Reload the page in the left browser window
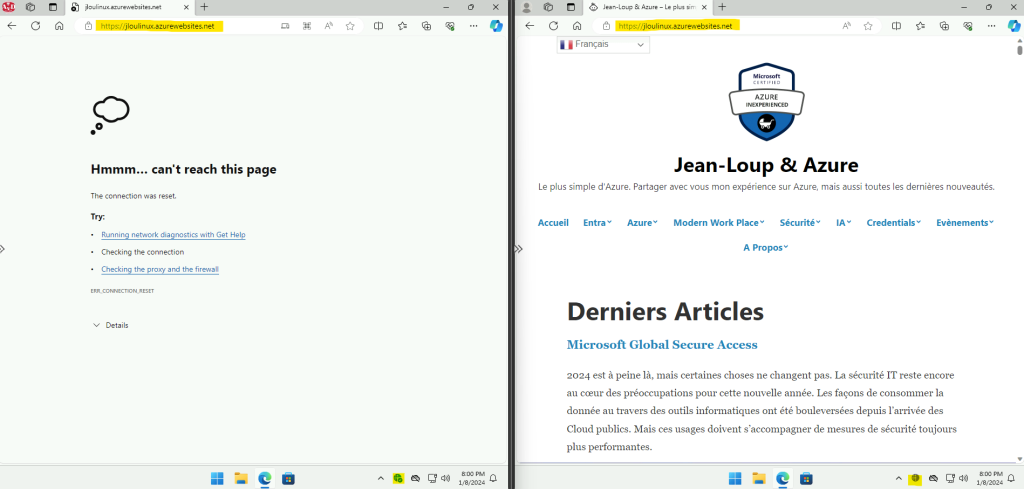The width and height of the screenshot is (1024, 489). tap(35, 26)
